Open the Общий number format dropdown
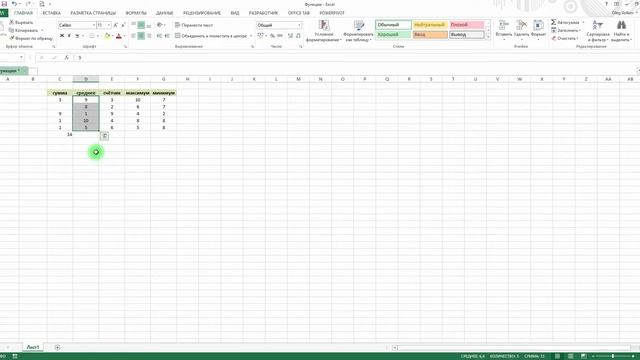 click(299, 25)
